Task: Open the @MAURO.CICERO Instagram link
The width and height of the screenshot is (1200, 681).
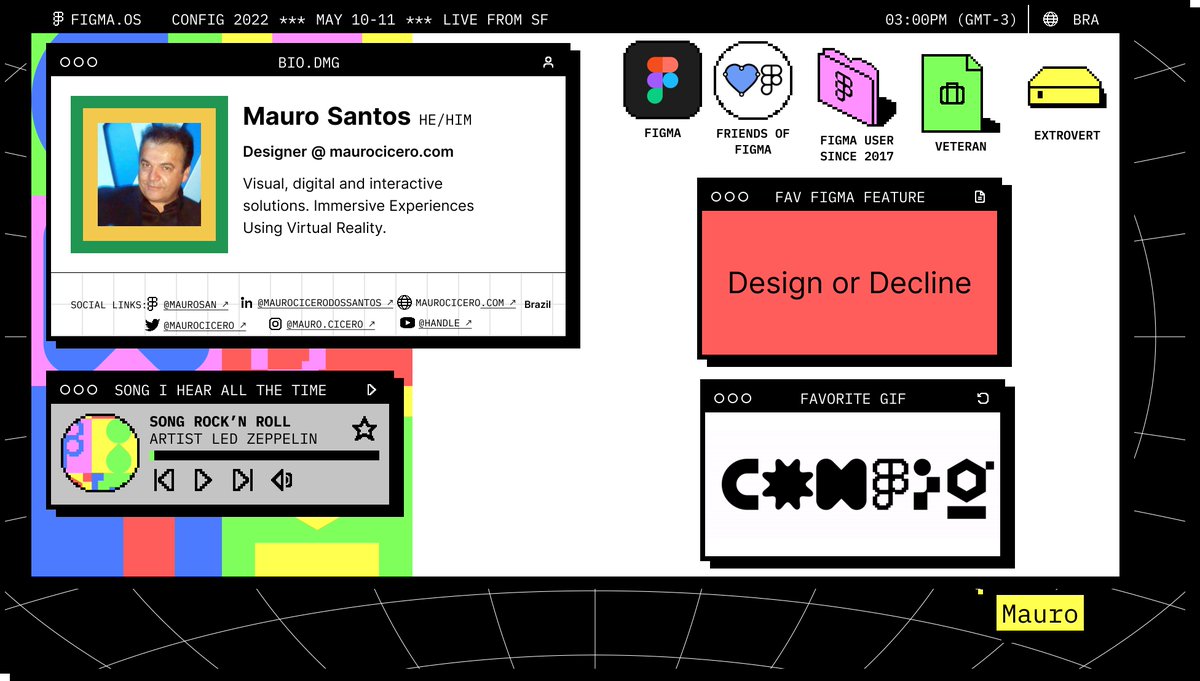Action: (x=331, y=324)
